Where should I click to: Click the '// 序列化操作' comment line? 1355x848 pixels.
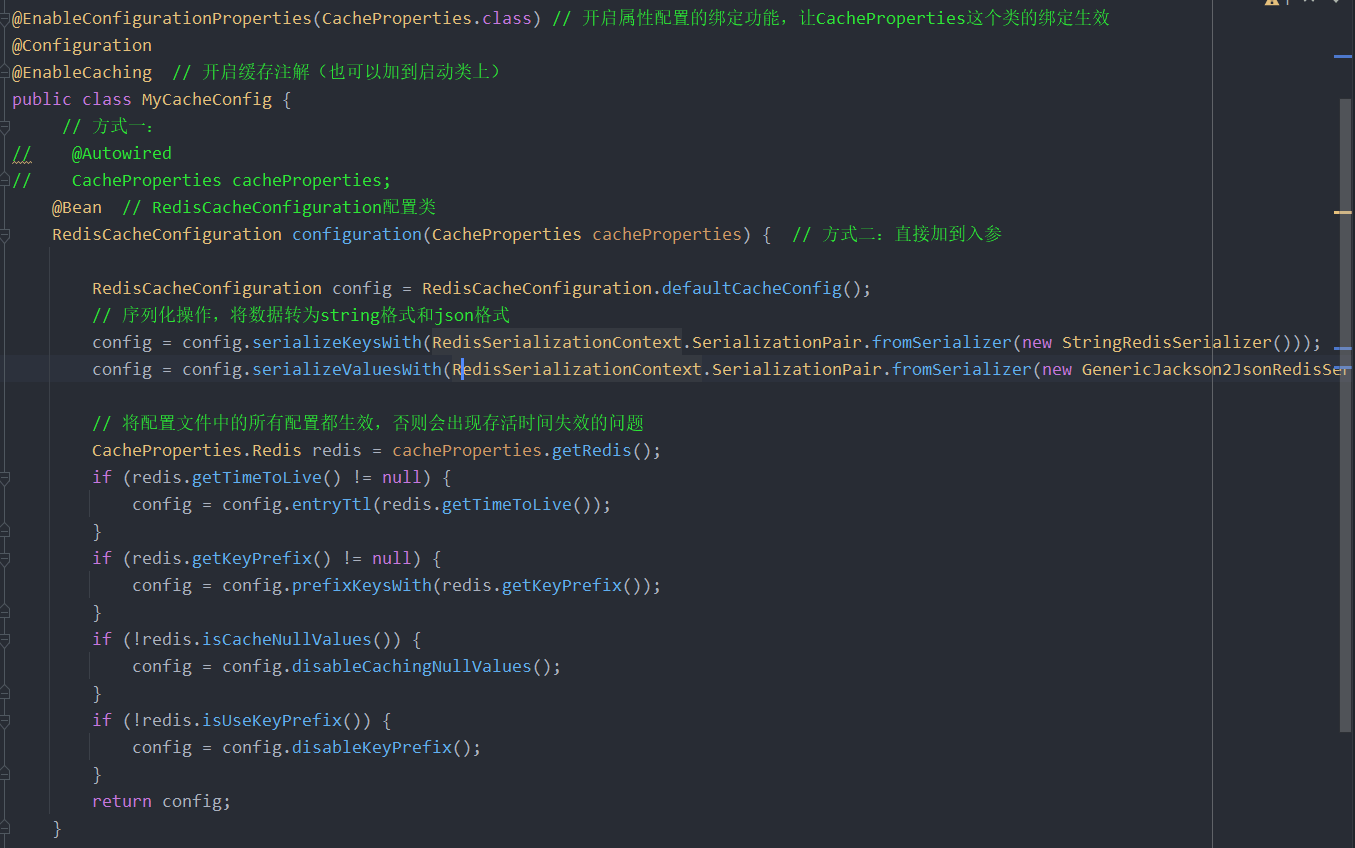[x=301, y=315]
